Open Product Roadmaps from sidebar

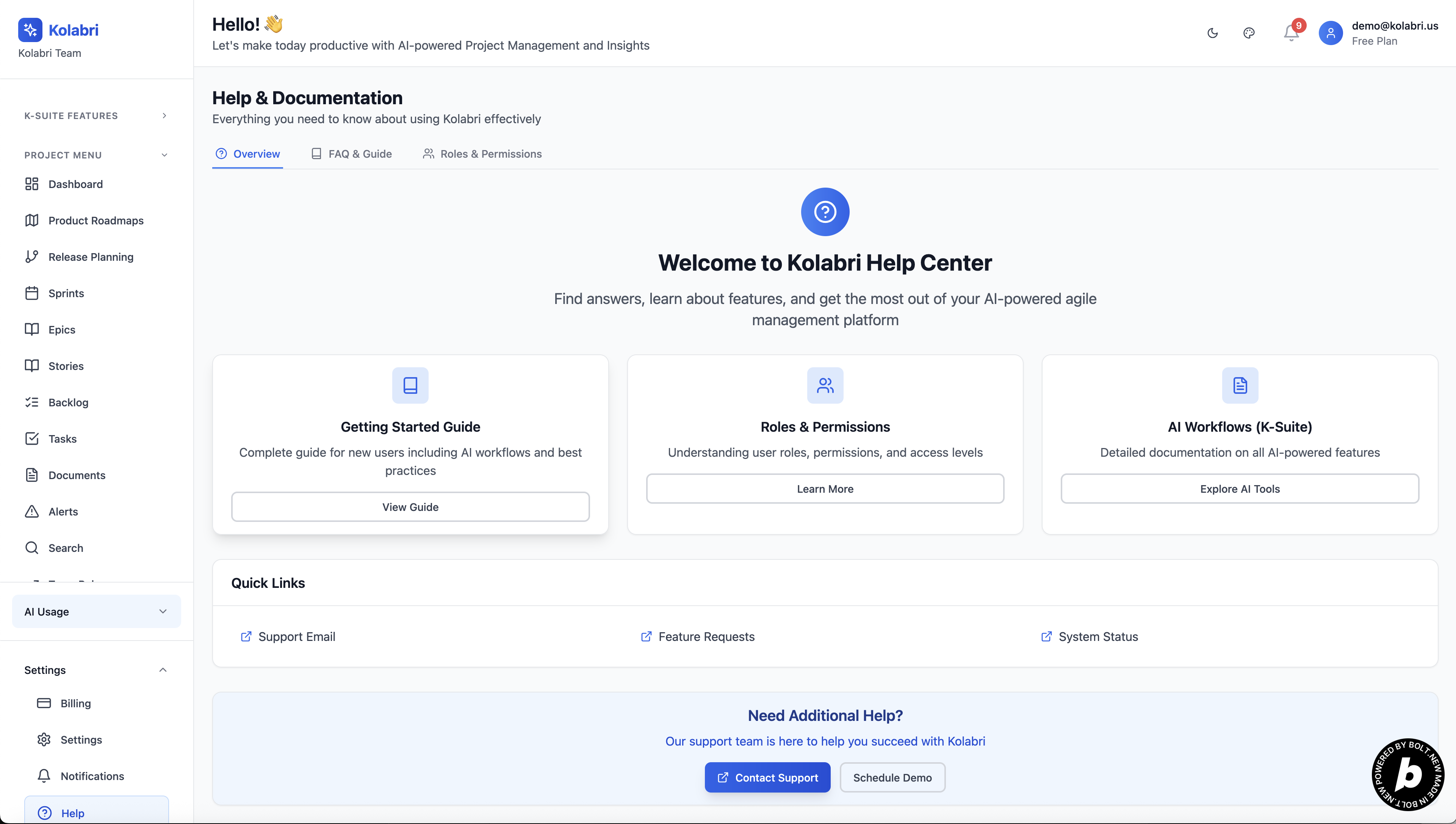(96, 221)
